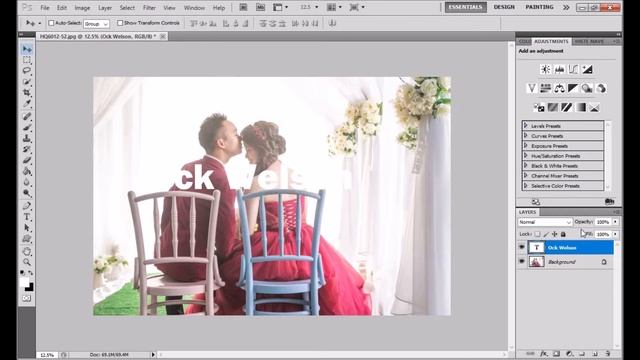Toggle lock transparent pixels
Image resolution: width=640 pixels, height=360 pixels.
click(x=538, y=234)
